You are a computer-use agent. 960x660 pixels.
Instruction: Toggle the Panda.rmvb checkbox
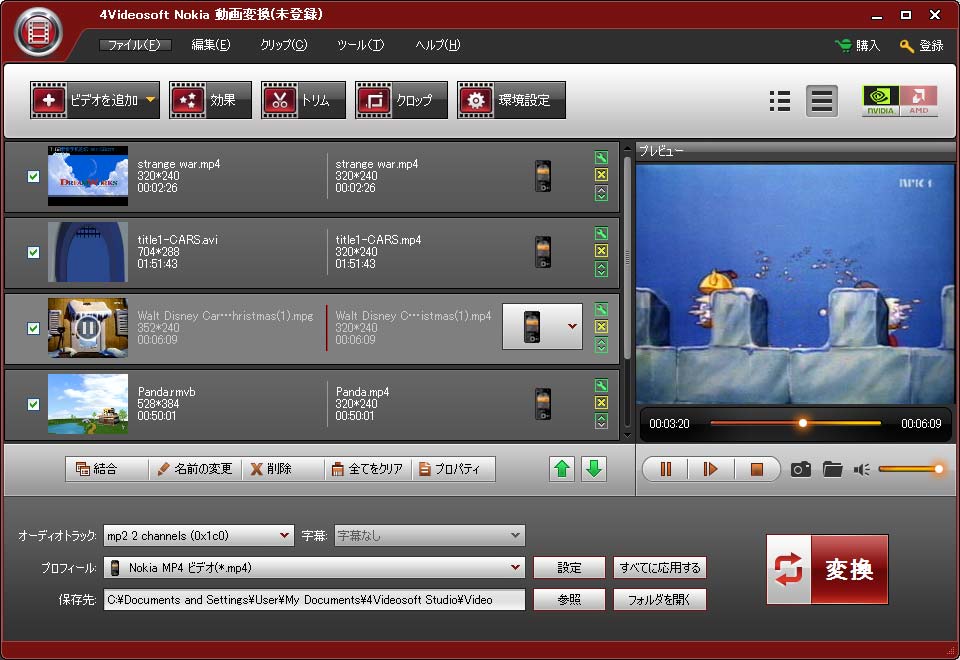coord(33,404)
